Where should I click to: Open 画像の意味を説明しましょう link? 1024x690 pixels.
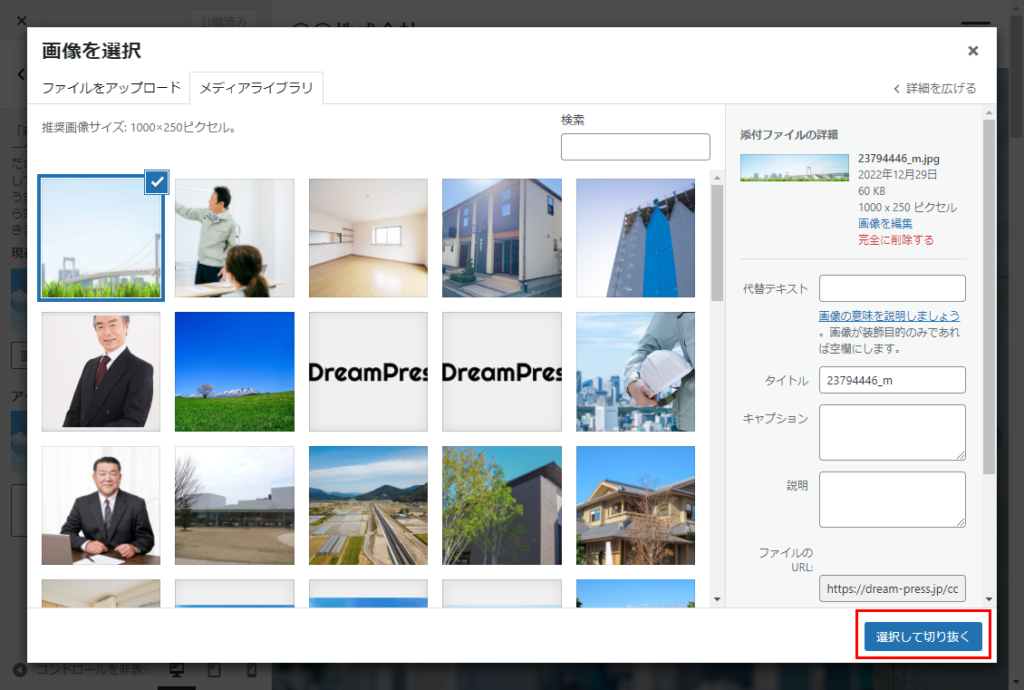[889, 316]
